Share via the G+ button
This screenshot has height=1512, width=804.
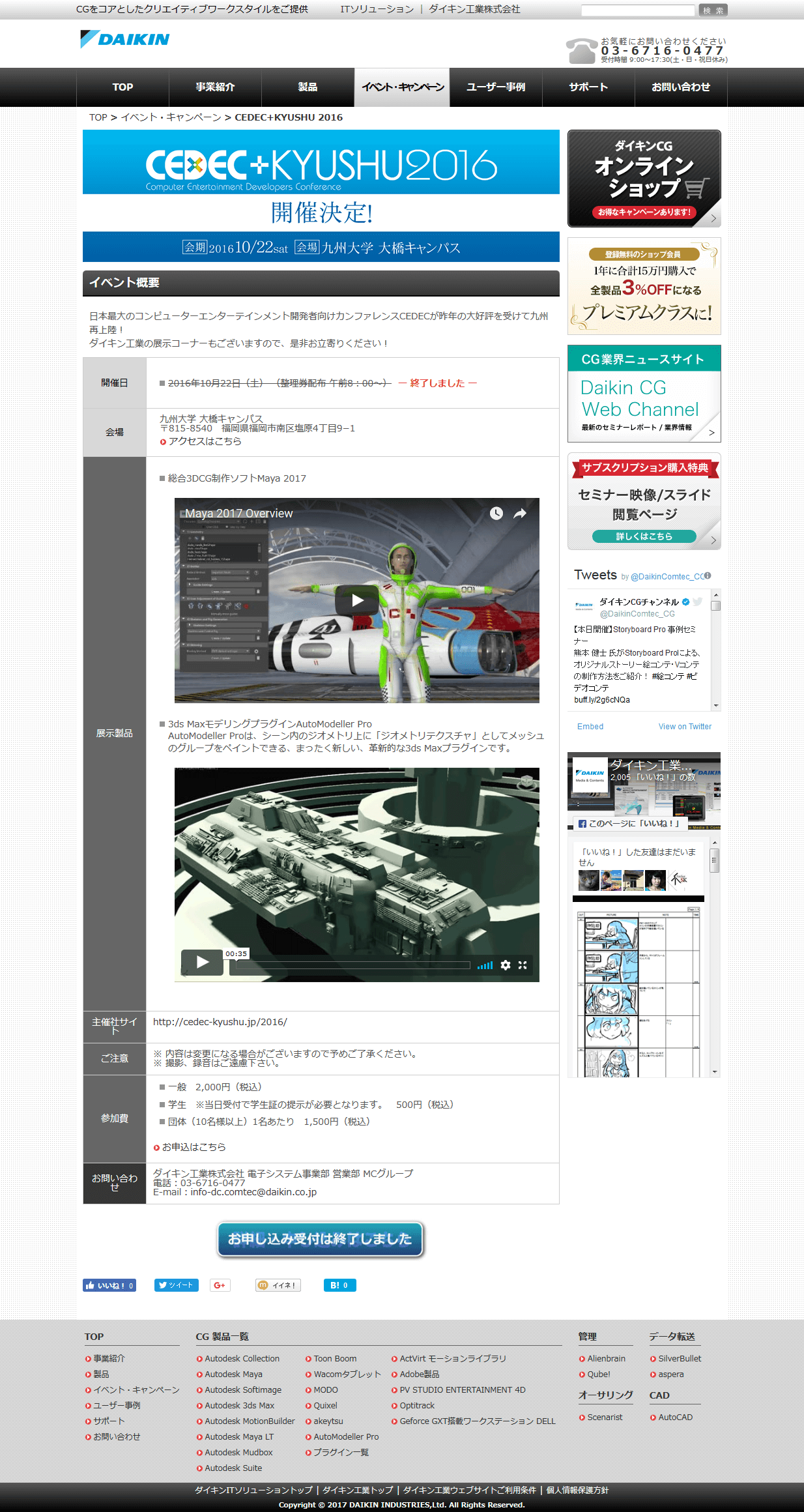pyautogui.click(x=220, y=1285)
